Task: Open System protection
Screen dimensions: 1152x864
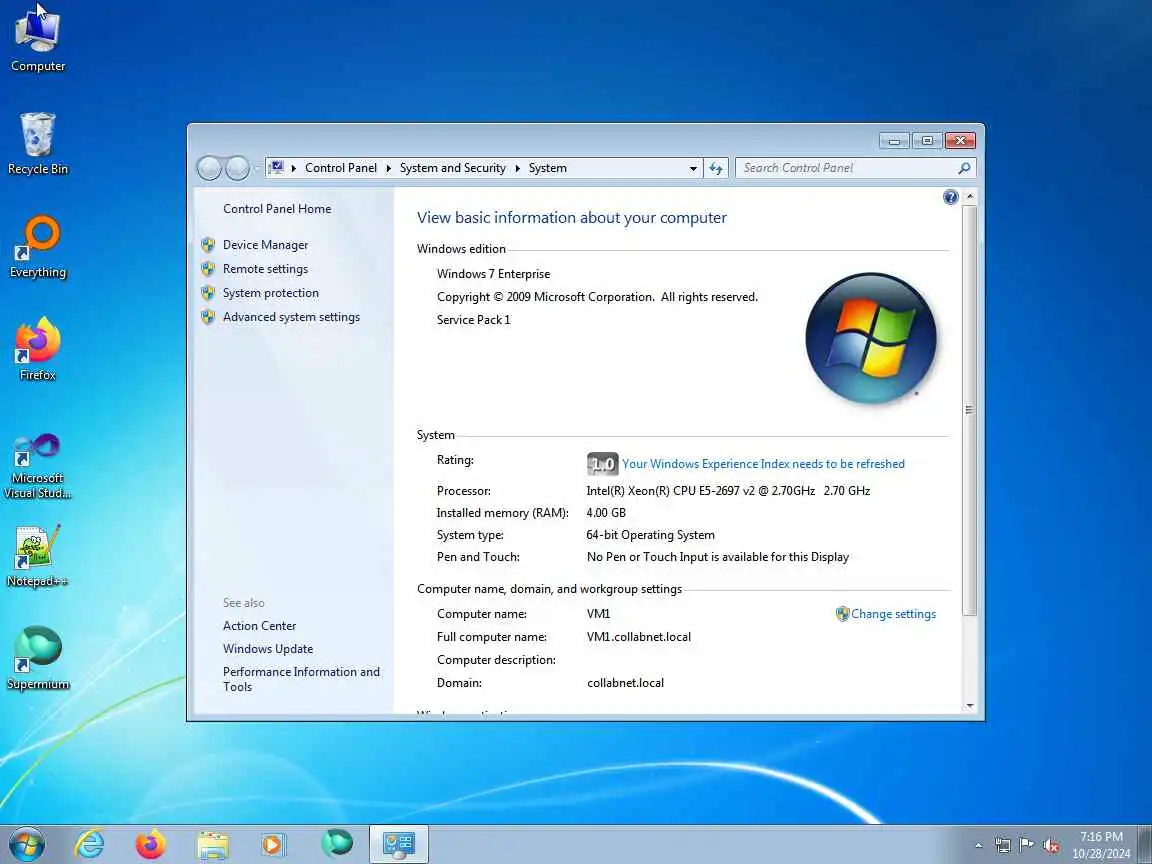Action: click(x=270, y=293)
